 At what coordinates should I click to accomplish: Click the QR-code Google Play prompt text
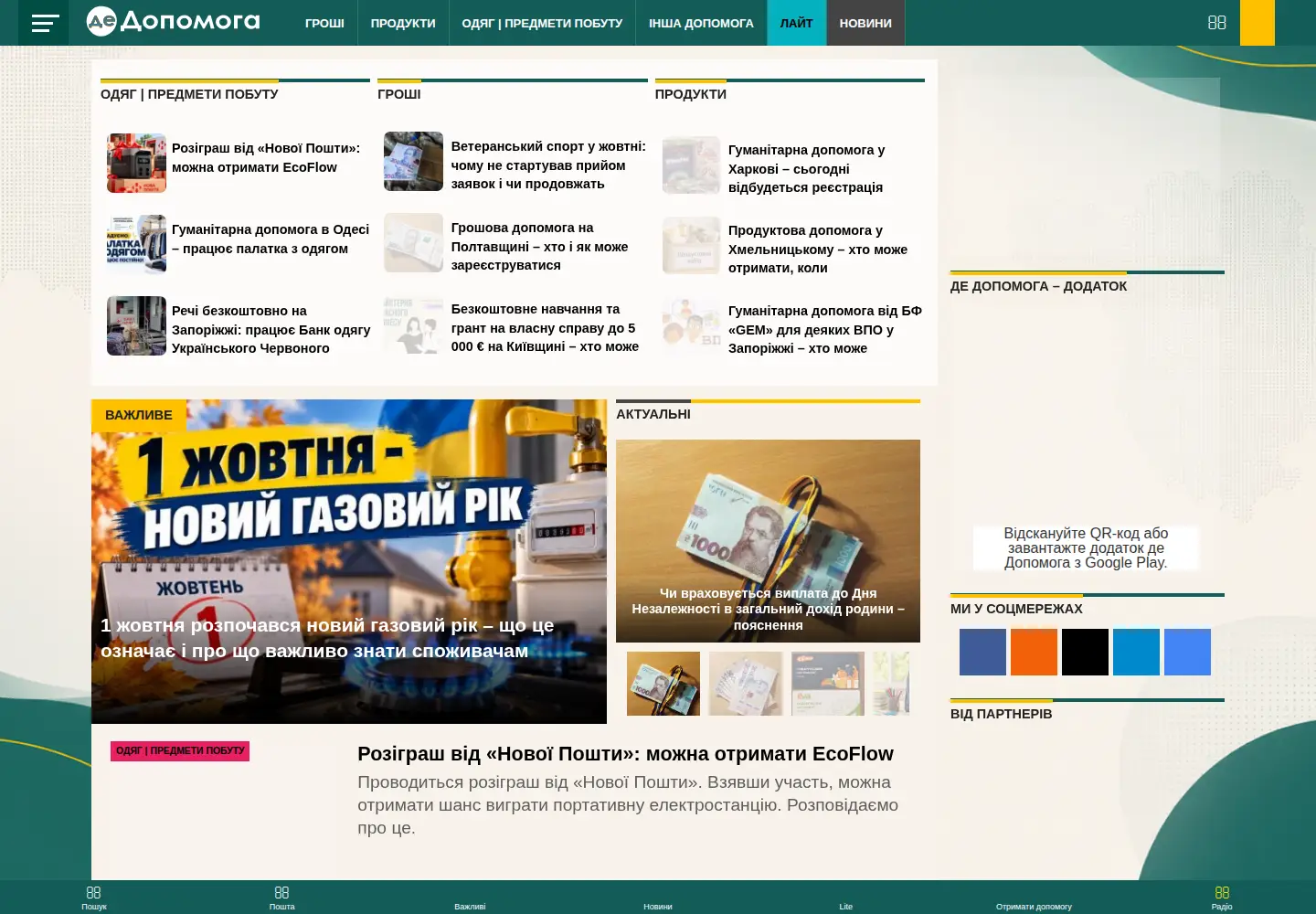tap(1086, 547)
